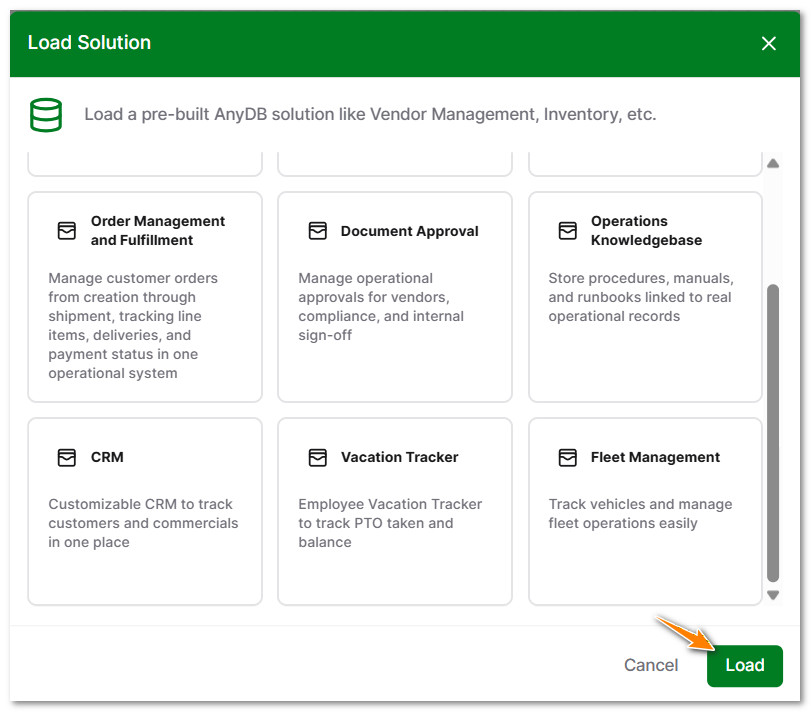This screenshot has width=811, height=712.
Task: Click the scrollbar up arrow
Action: (x=775, y=162)
